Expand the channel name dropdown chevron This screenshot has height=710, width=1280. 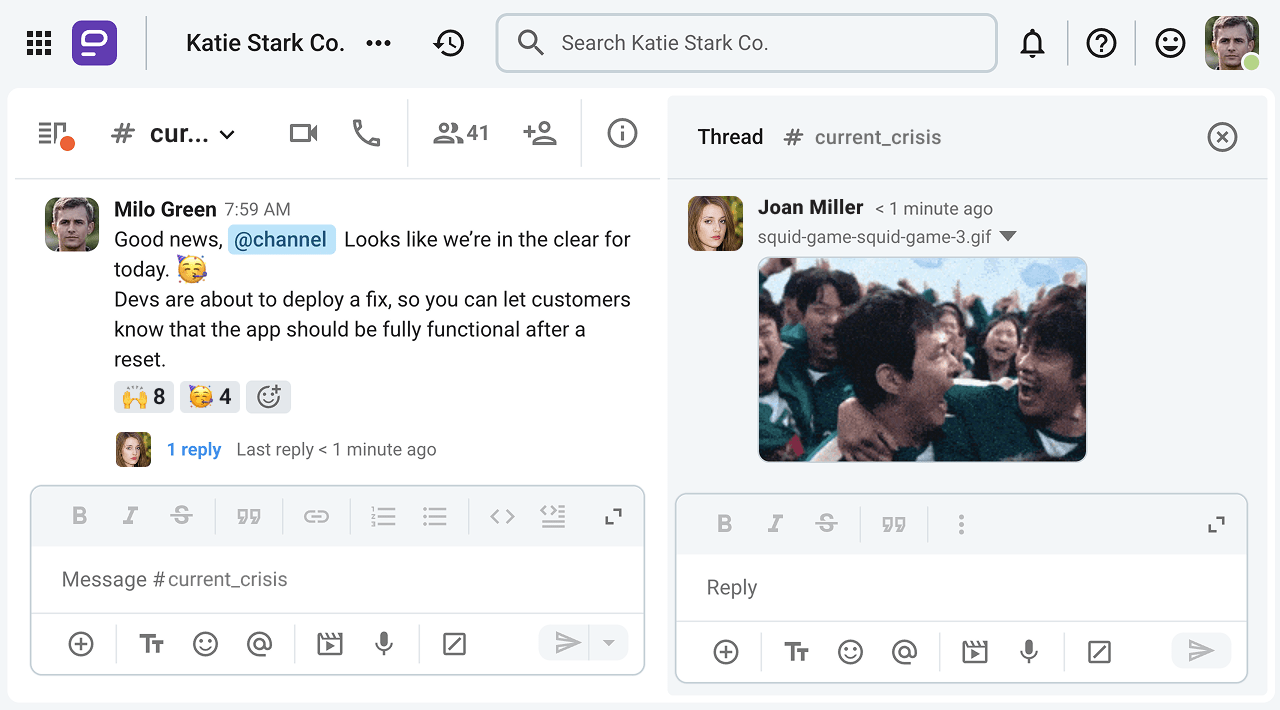pyautogui.click(x=227, y=135)
